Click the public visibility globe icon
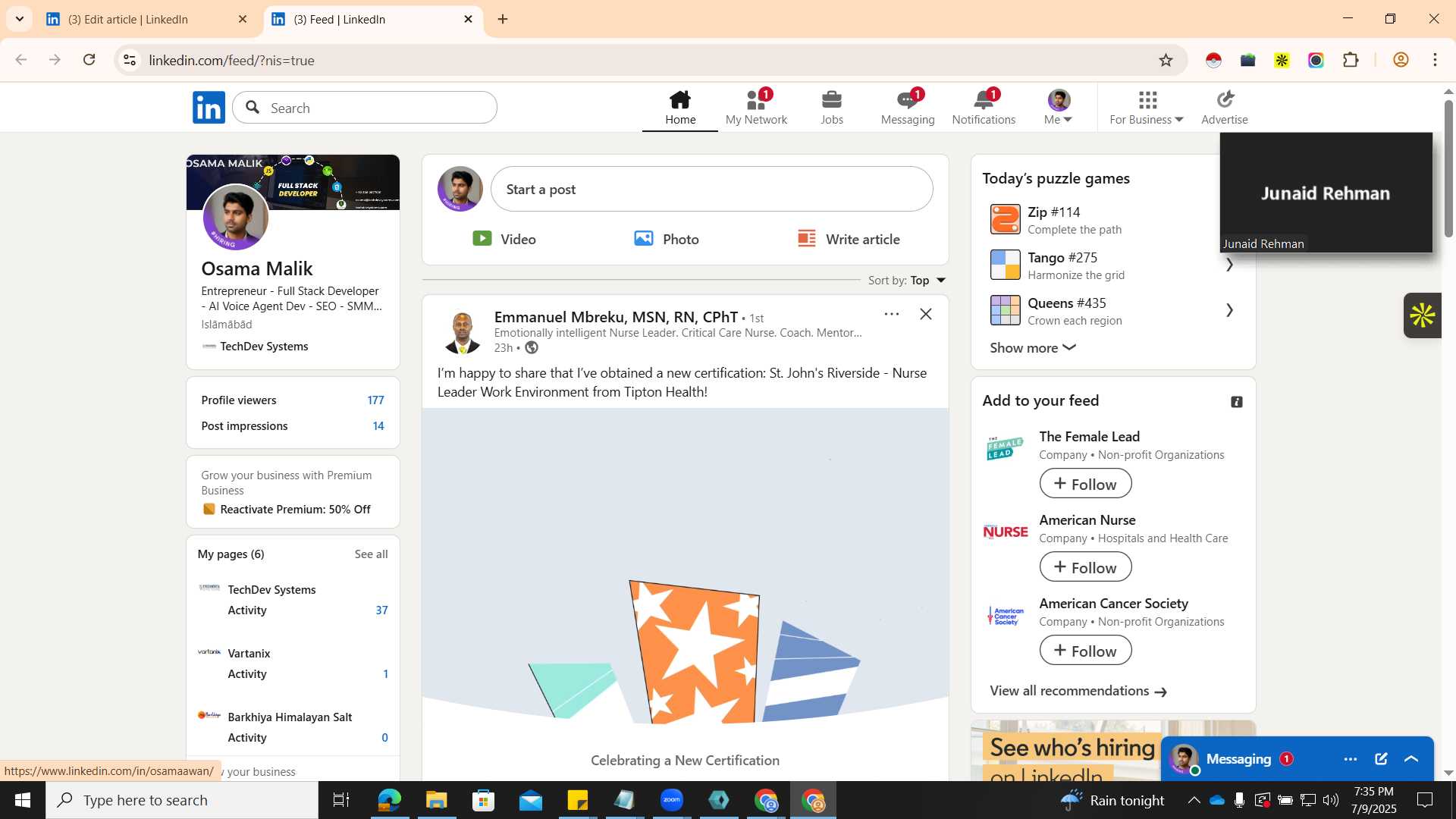The image size is (1456, 819). pyautogui.click(x=532, y=347)
